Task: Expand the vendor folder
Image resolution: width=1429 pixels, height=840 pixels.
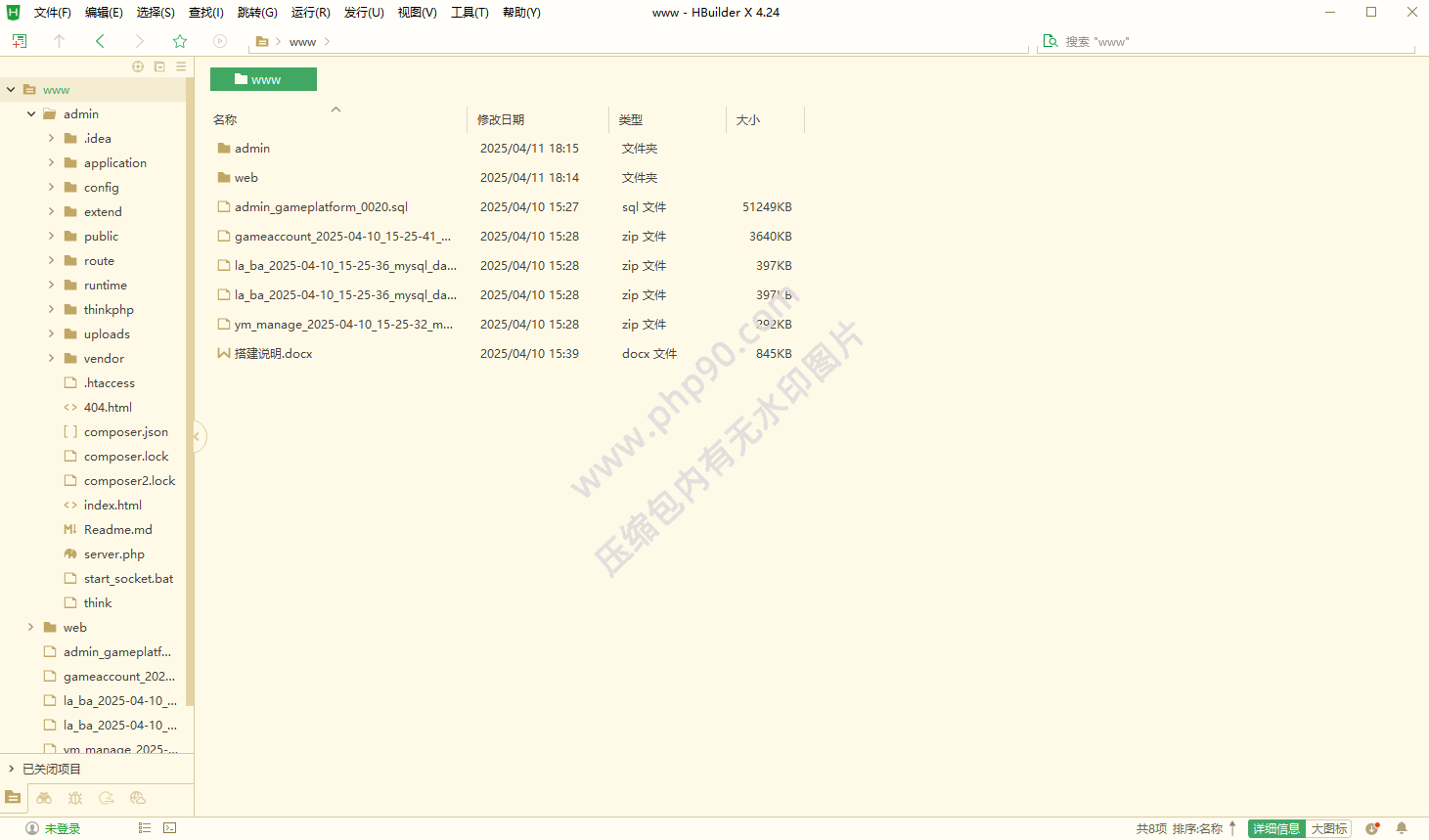Action: point(52,359)
